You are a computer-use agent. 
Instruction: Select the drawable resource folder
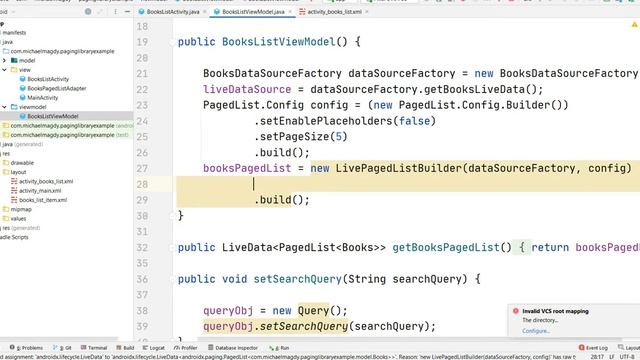(22, 163)
